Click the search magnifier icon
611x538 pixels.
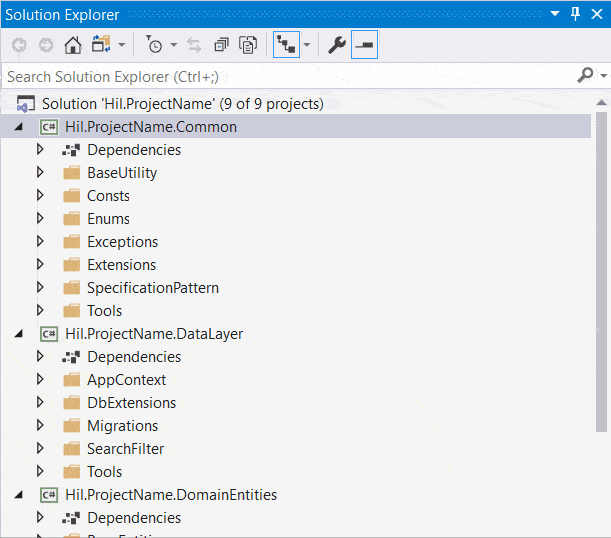(x=585, y=75)
